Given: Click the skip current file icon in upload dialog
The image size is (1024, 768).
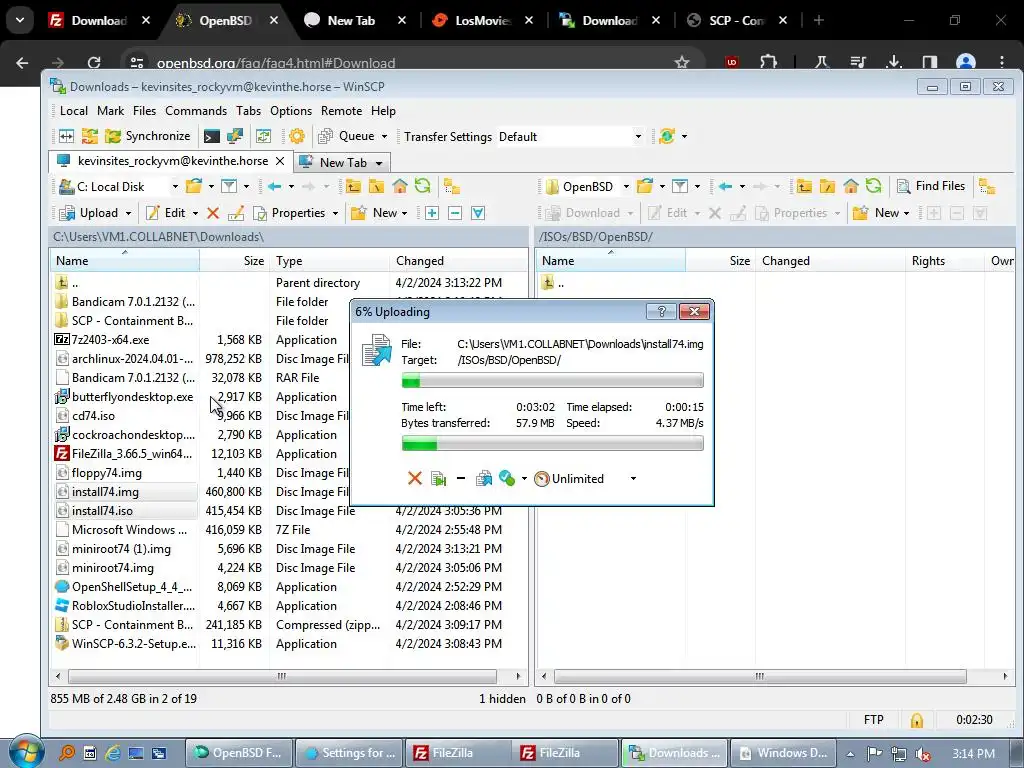Looking at the screenshot, I should tap(438, 479).
